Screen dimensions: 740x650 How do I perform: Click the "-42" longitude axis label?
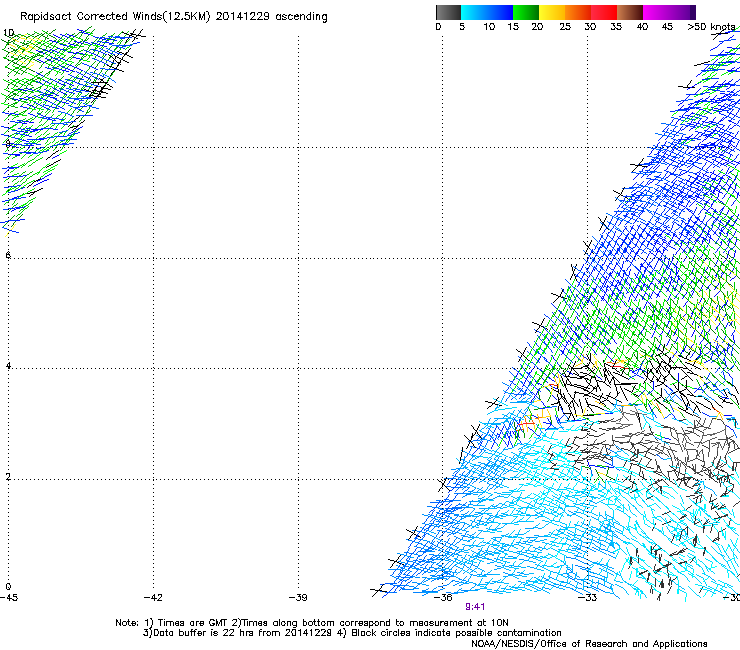tap(153, 598)
